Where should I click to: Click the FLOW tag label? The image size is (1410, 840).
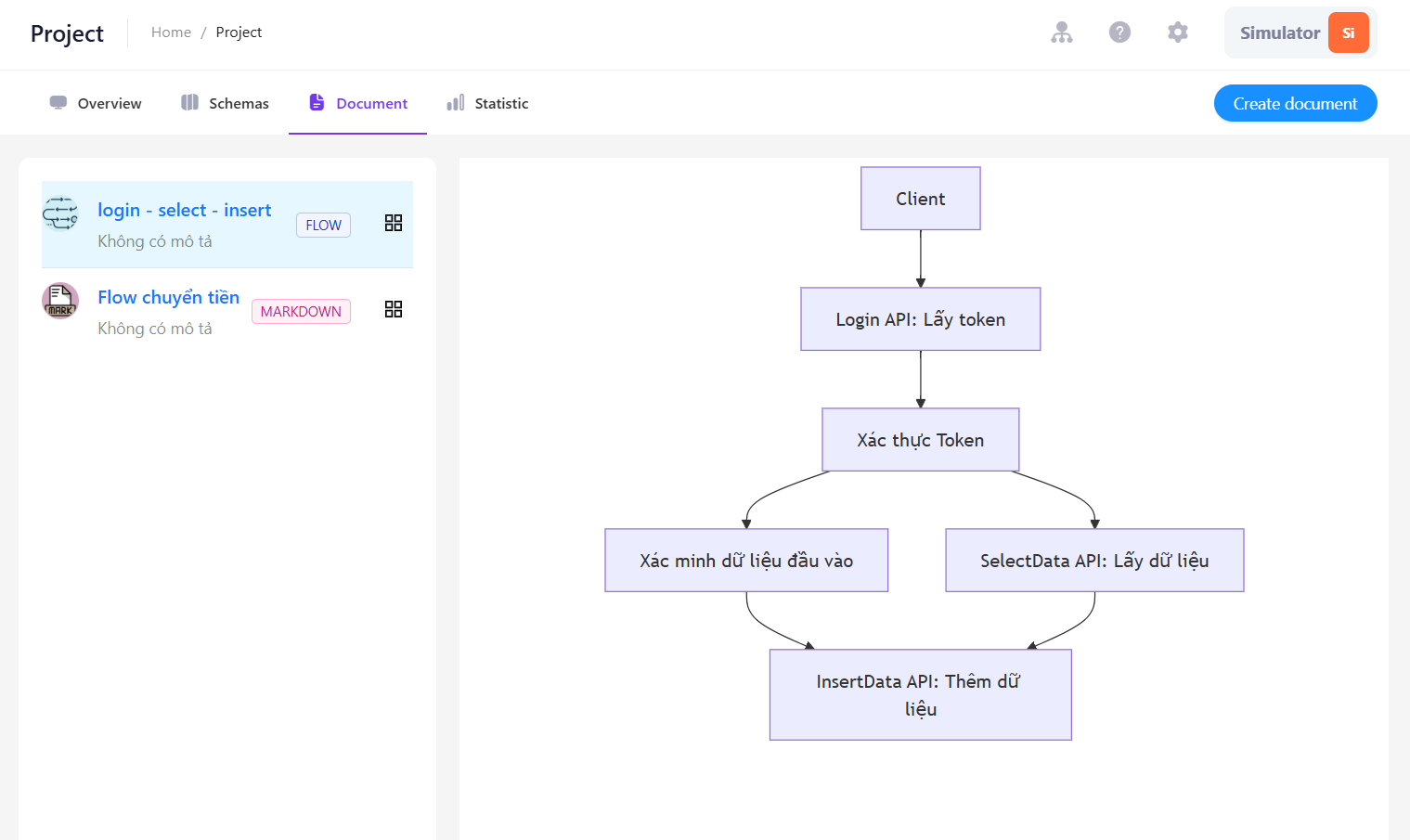point(323,226)
